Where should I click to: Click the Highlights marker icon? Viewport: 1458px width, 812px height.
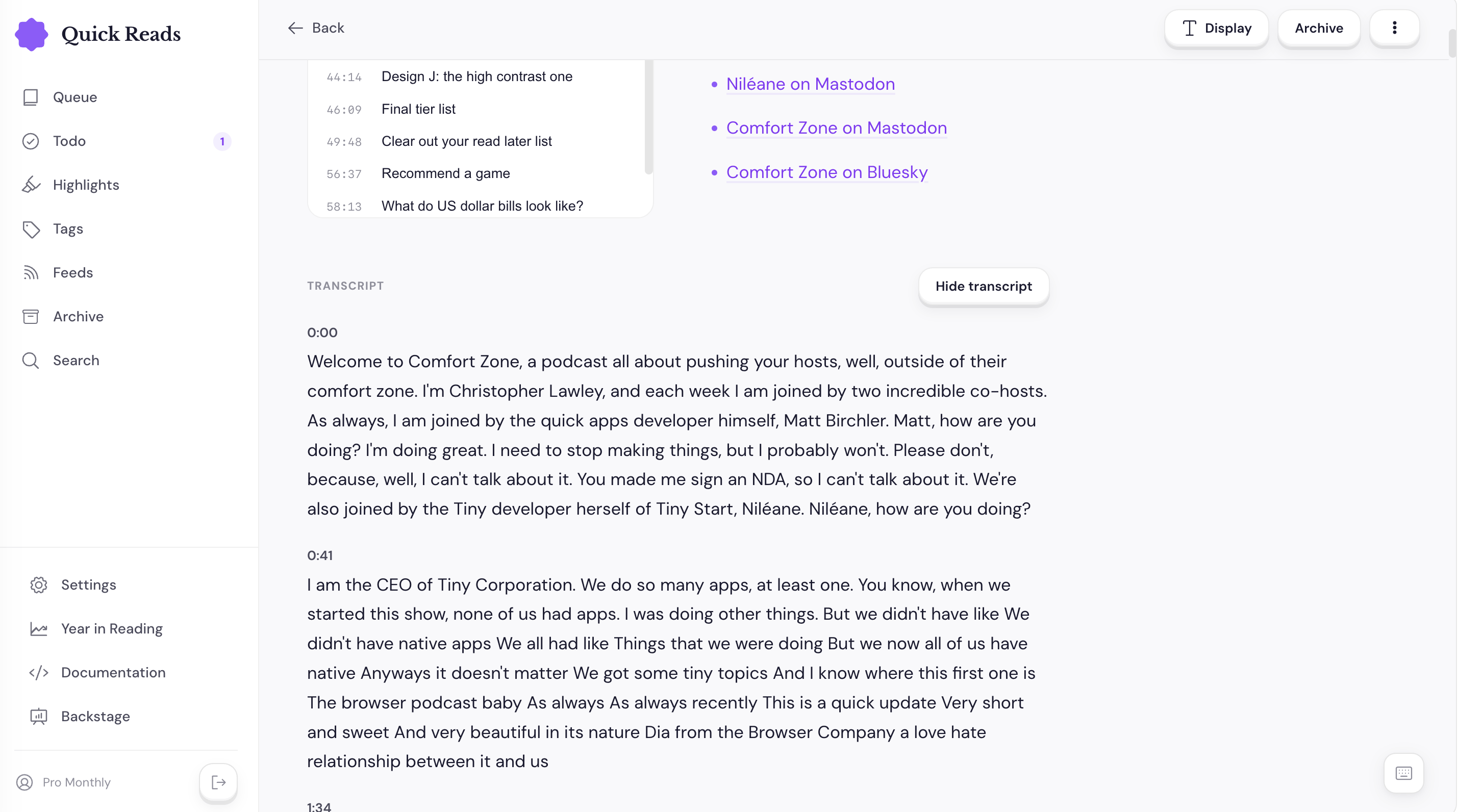tap(31, 185)
